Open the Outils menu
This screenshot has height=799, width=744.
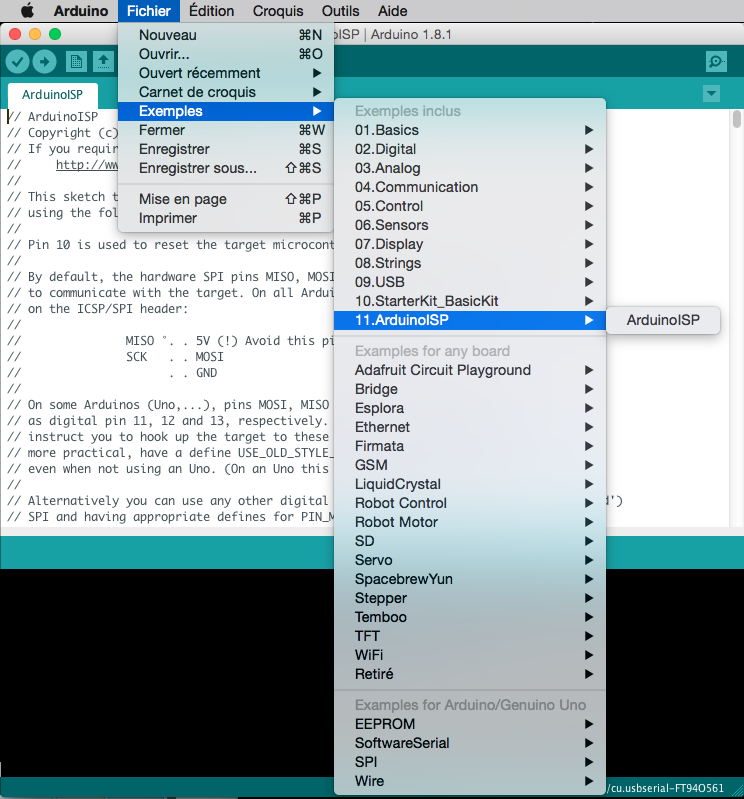coord(340,11)
